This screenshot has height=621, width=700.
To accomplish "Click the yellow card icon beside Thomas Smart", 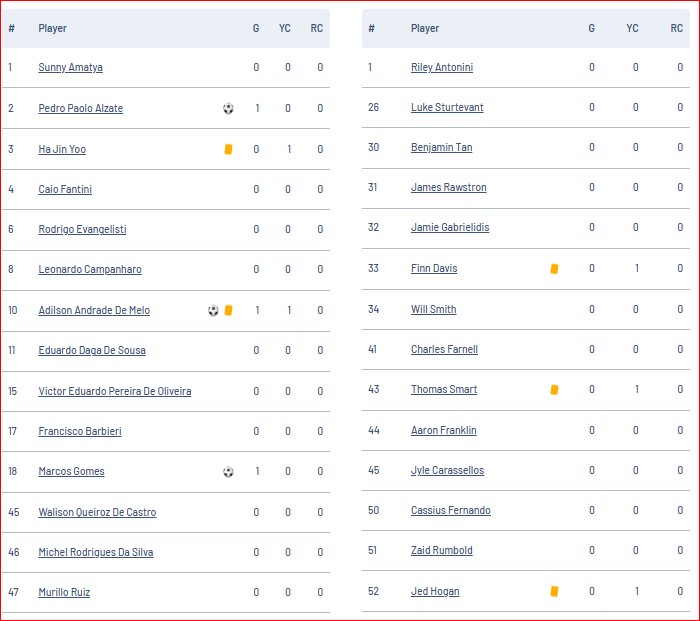I will (x=554, y=390).
